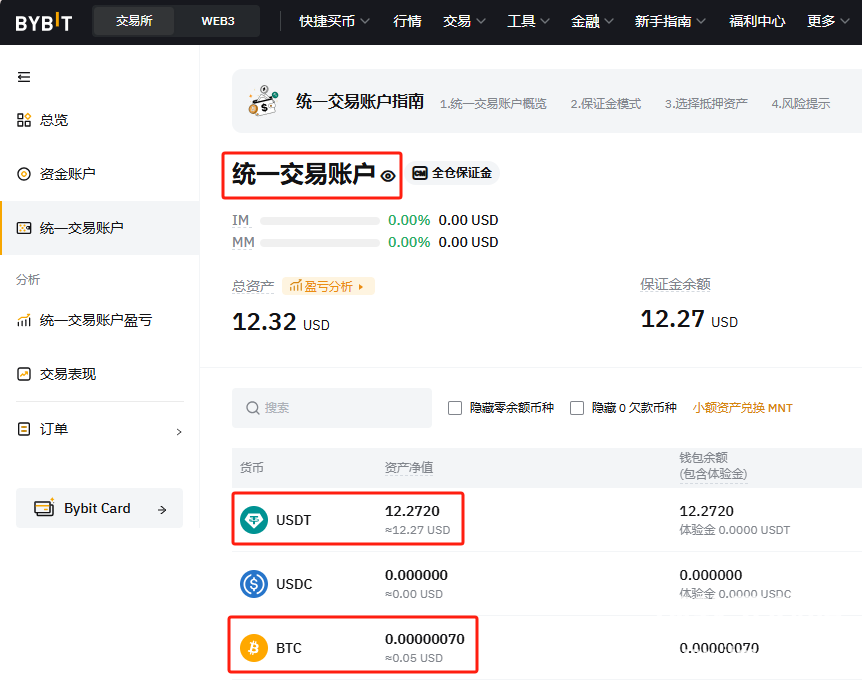This screenshot has width=862, height=684.
Task: Click the 资产净值 column header
Action: pos(408,468)
